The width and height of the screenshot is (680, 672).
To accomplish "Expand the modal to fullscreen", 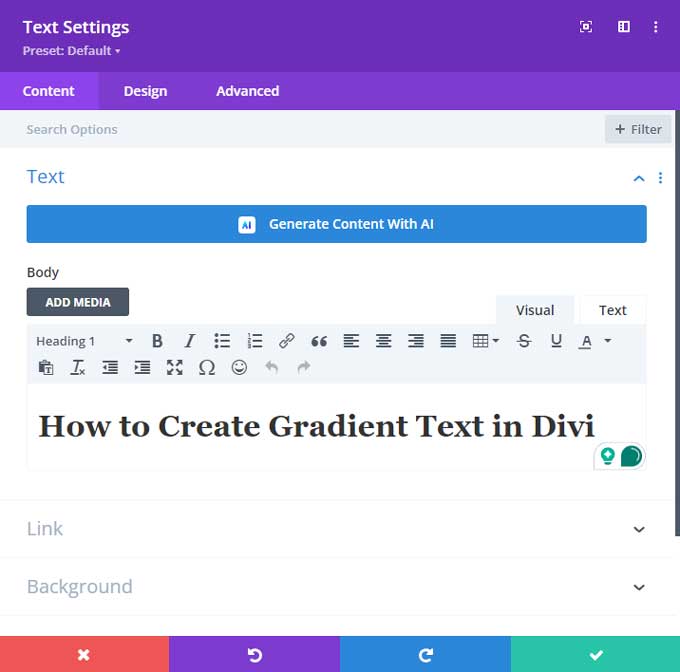I will click(x=586, y=27).
